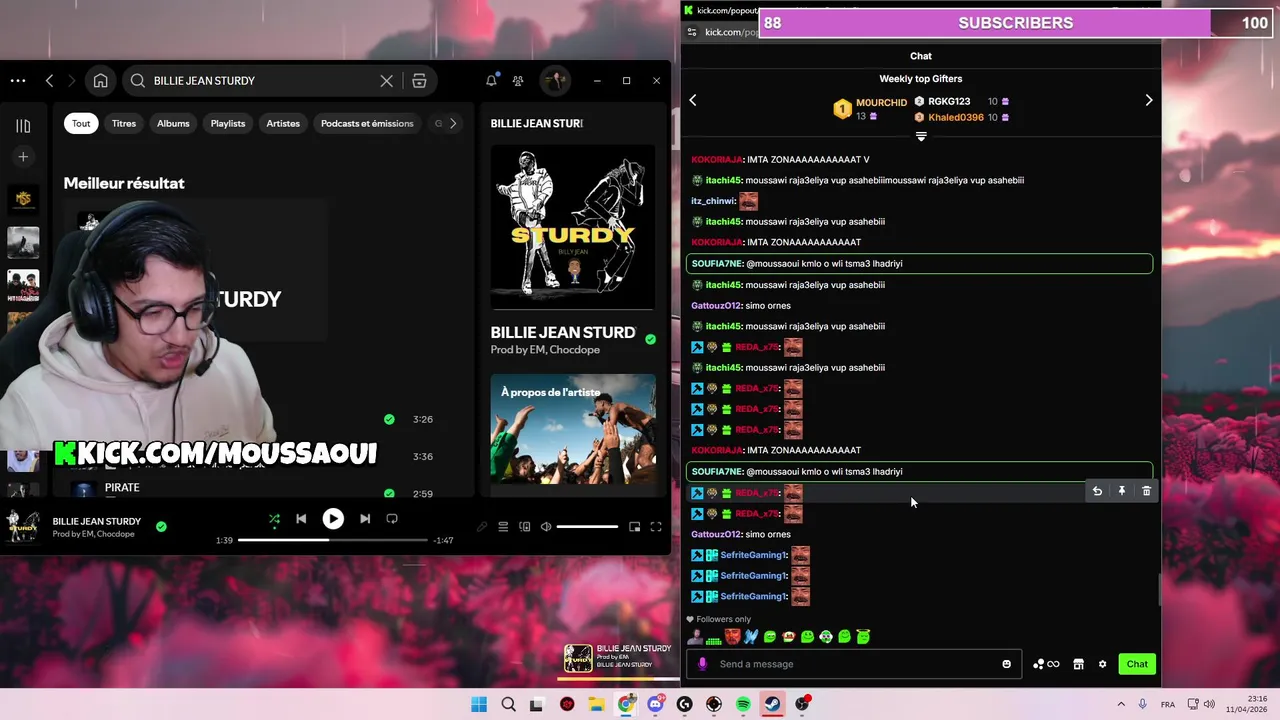Open Spotify notifications bell
The image size is (1280, 720).
(491, 81)
